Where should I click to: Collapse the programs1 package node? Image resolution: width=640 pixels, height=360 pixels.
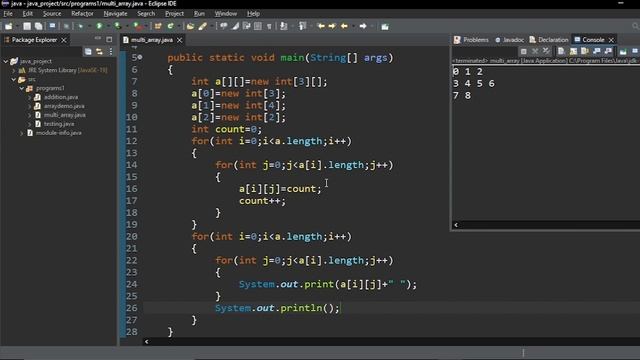[x=22, y=88]
